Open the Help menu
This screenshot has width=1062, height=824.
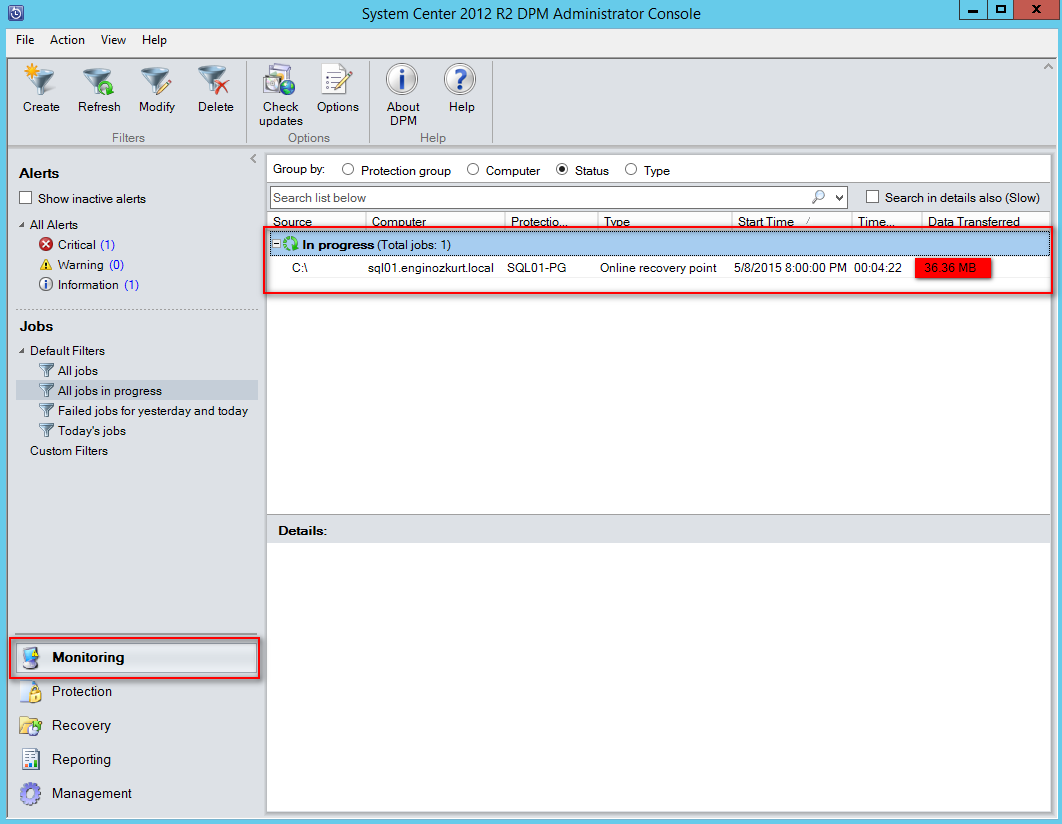(x=154, y=40)
